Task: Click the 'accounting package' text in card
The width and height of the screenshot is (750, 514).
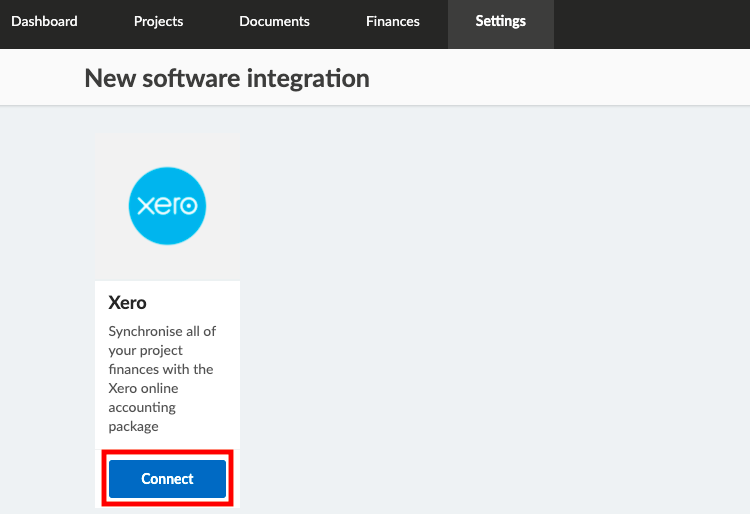Action: pyautogui.click(x=142, y=416)
